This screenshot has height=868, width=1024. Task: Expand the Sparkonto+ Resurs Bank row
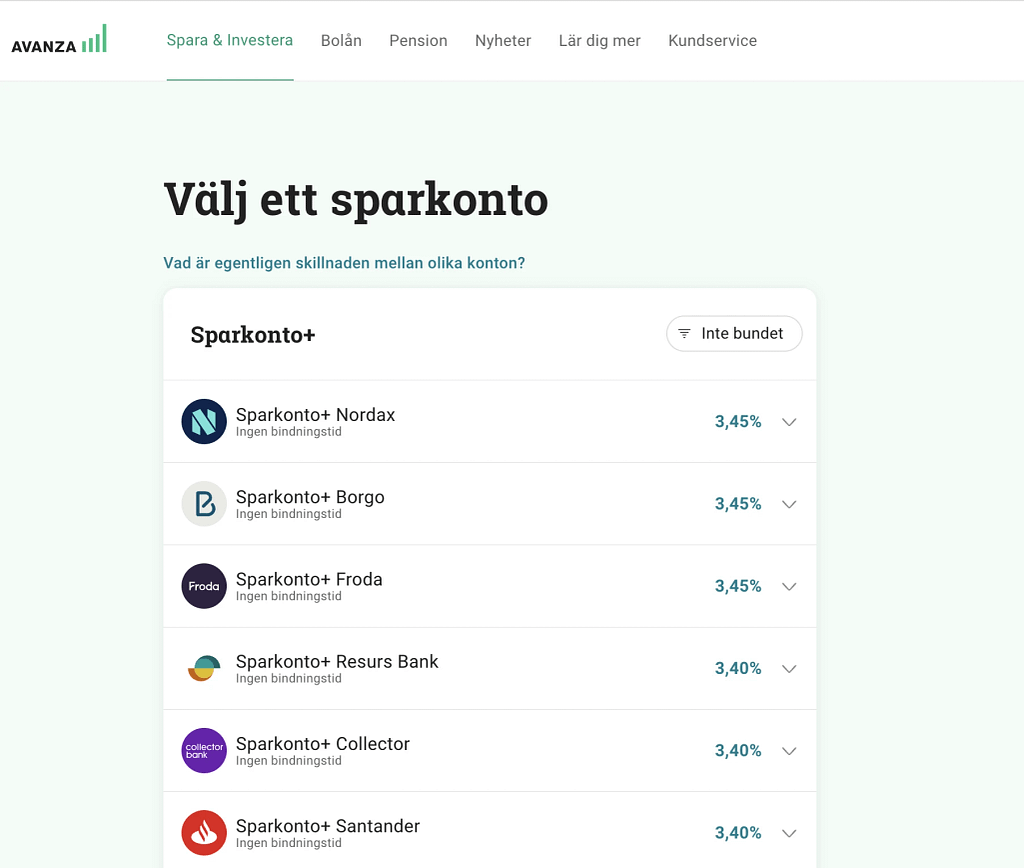(x=789, y=668)
